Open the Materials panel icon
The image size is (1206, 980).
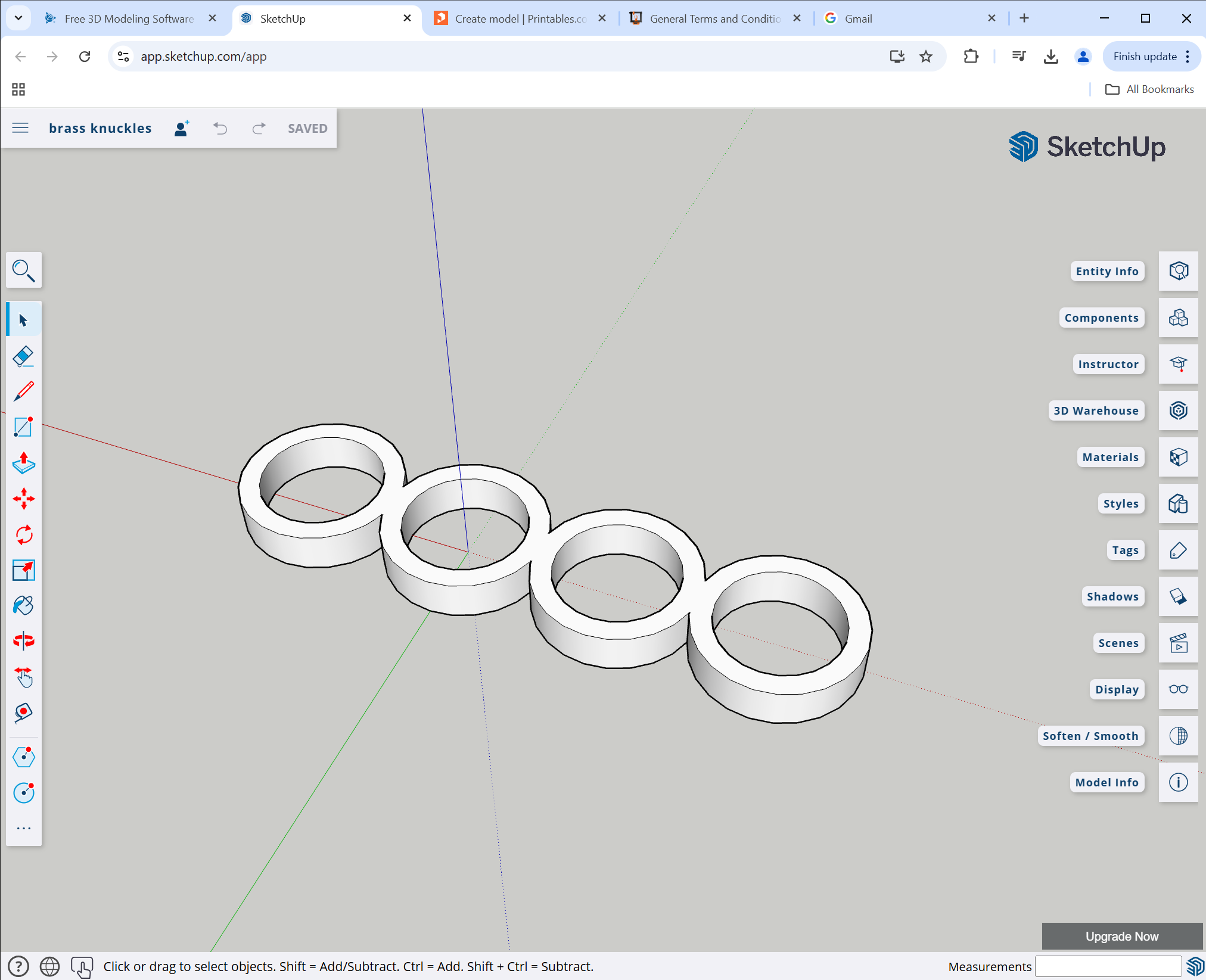(1178, 457)
